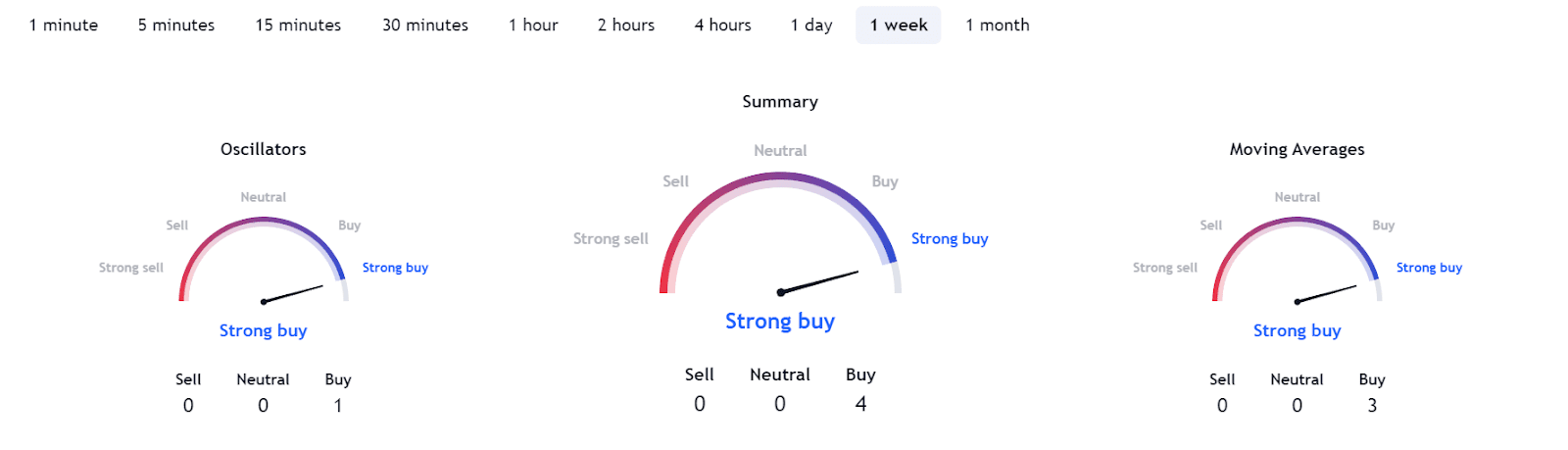This screenshot has height=450, width=1568.
Task: Click the Oscillators gauge title
Action: click(264, 149)
